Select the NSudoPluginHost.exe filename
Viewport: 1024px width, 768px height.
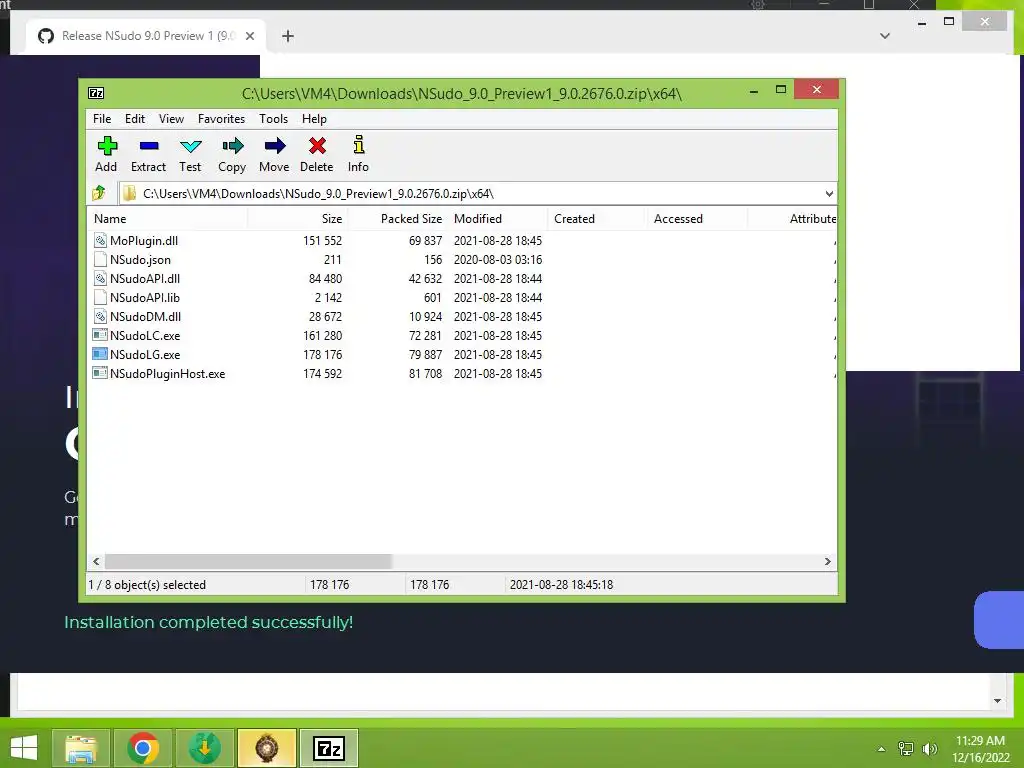coord(167,374)
